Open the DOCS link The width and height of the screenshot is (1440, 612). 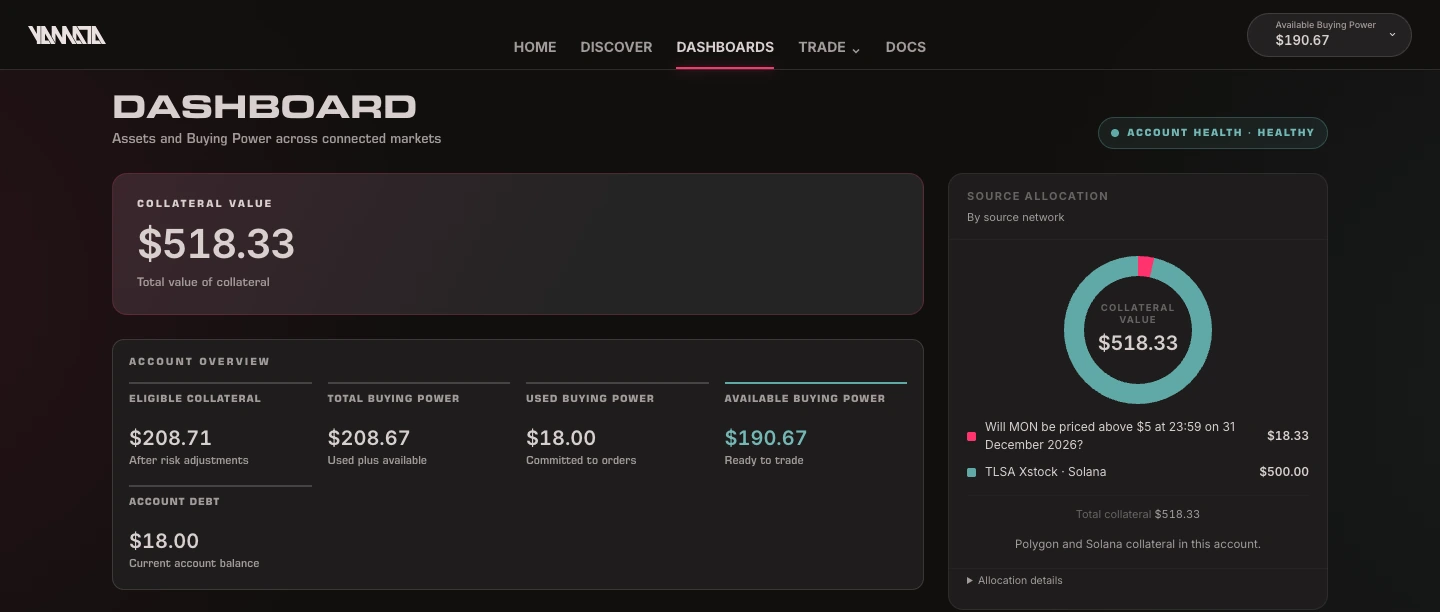click(906, 47)
